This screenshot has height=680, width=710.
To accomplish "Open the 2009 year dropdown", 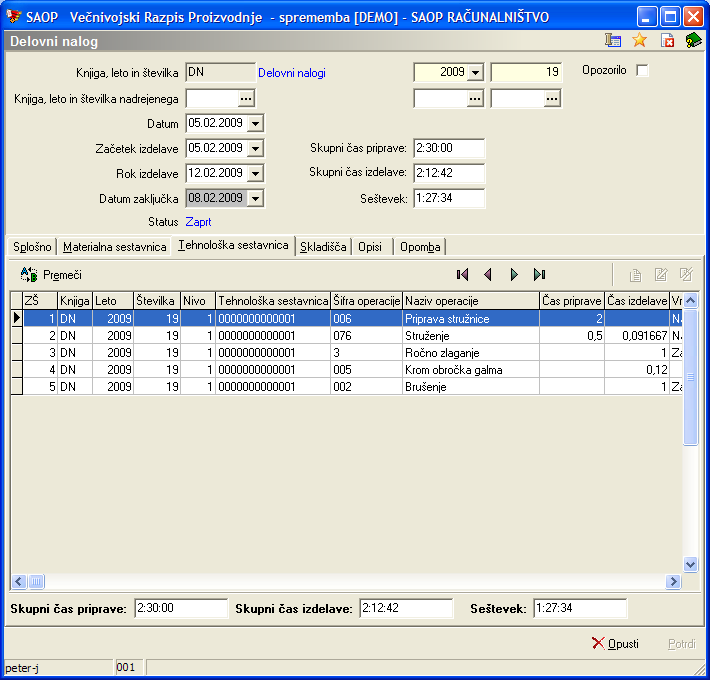I will pos(474,72).
